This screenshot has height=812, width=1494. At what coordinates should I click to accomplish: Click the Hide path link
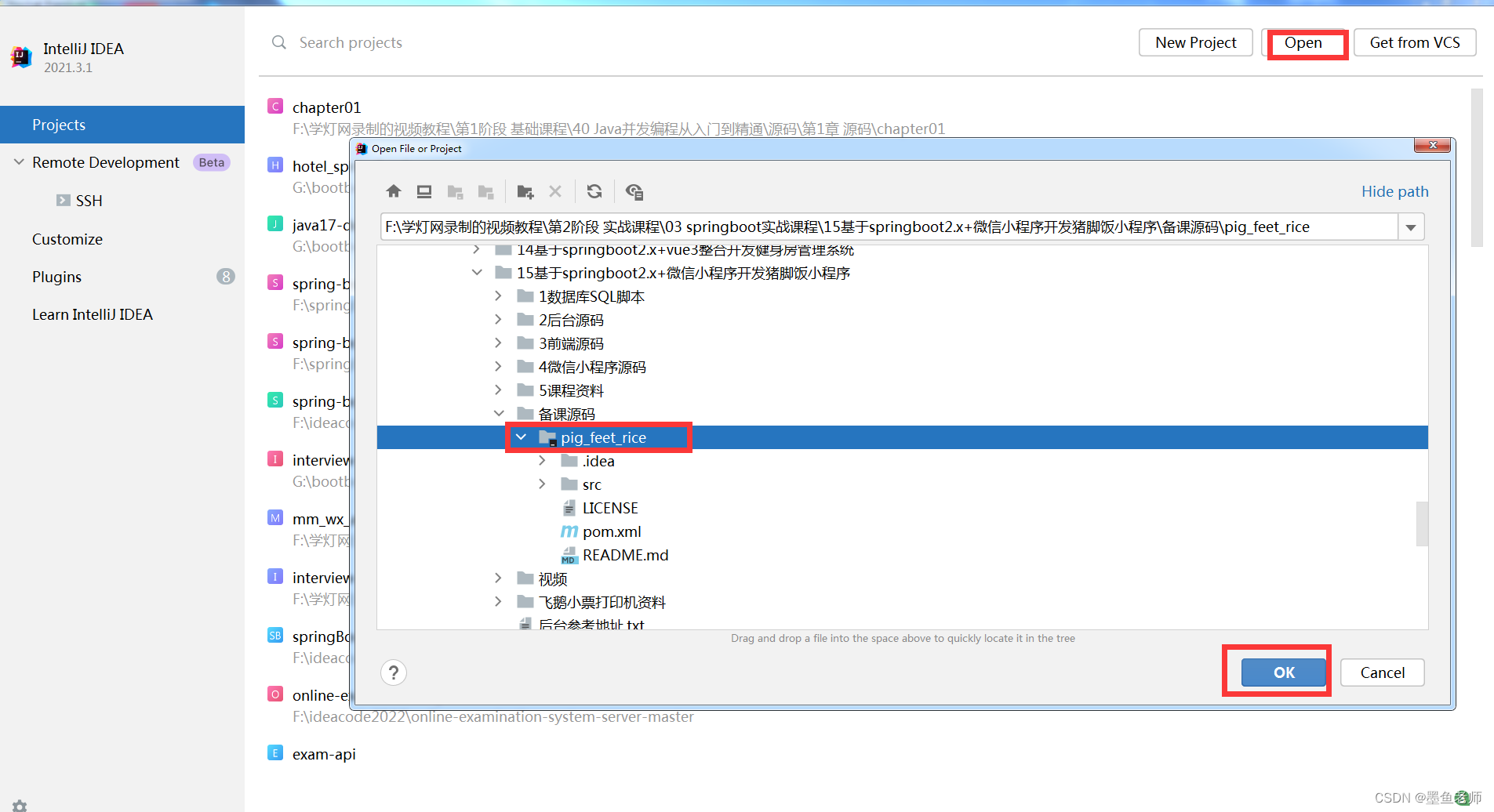point(1394,191)
